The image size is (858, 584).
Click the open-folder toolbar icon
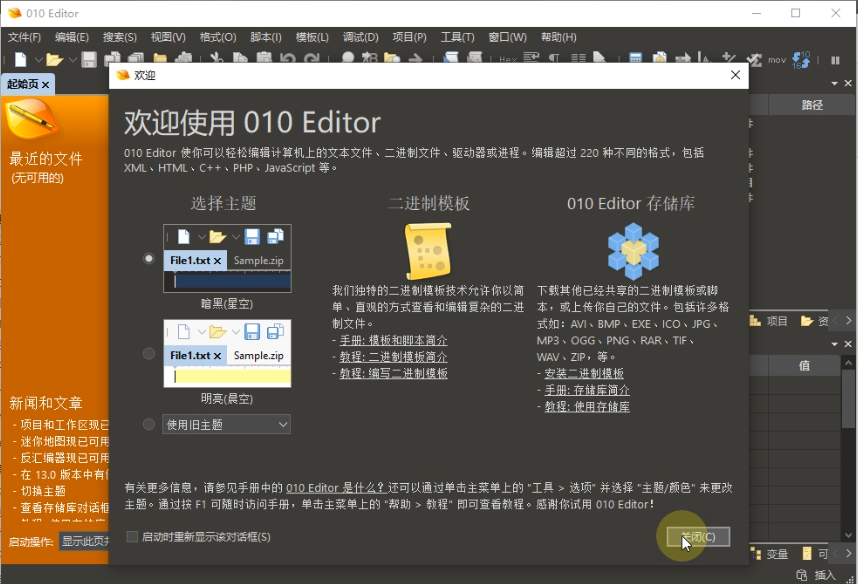pos(54,59)
